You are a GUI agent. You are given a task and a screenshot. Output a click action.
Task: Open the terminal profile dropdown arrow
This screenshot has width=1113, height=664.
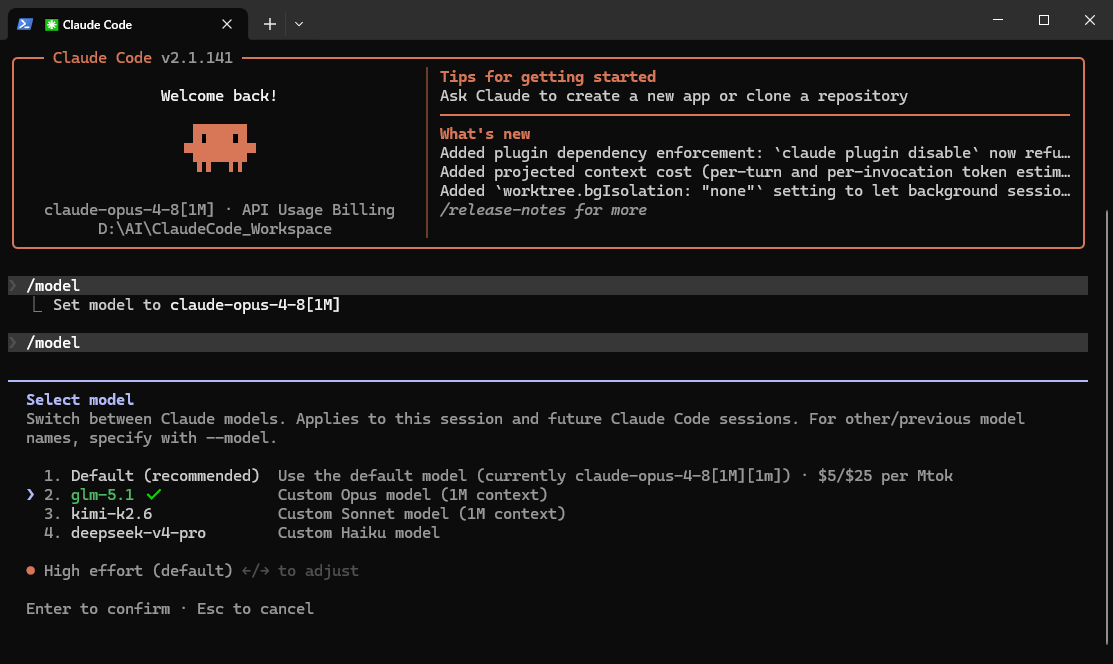click(299, 24)
